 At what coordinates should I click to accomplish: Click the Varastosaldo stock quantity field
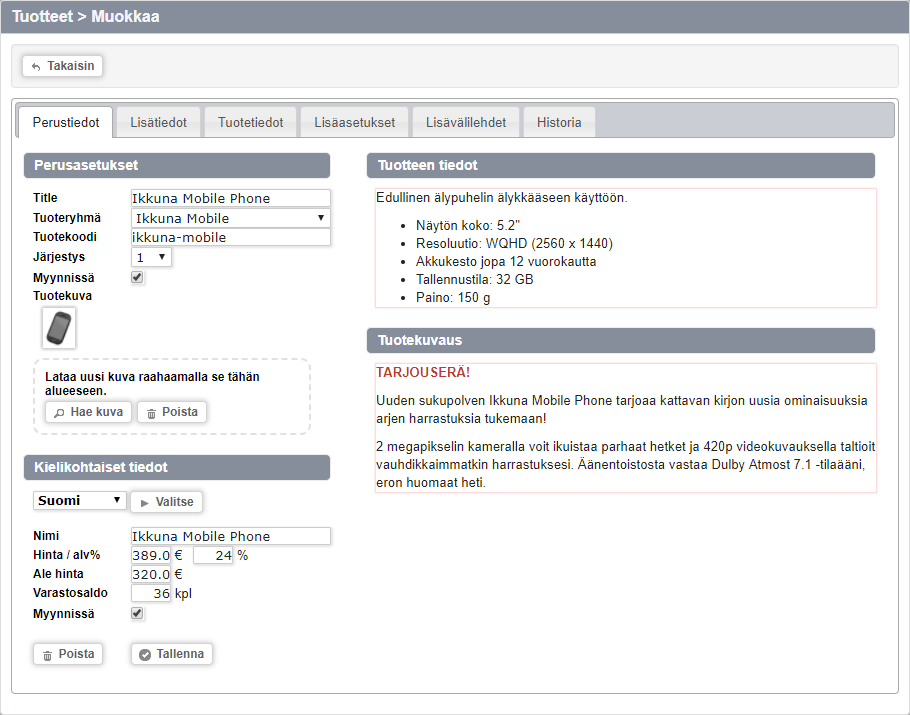pyautogui.click(x=151, y=594)
